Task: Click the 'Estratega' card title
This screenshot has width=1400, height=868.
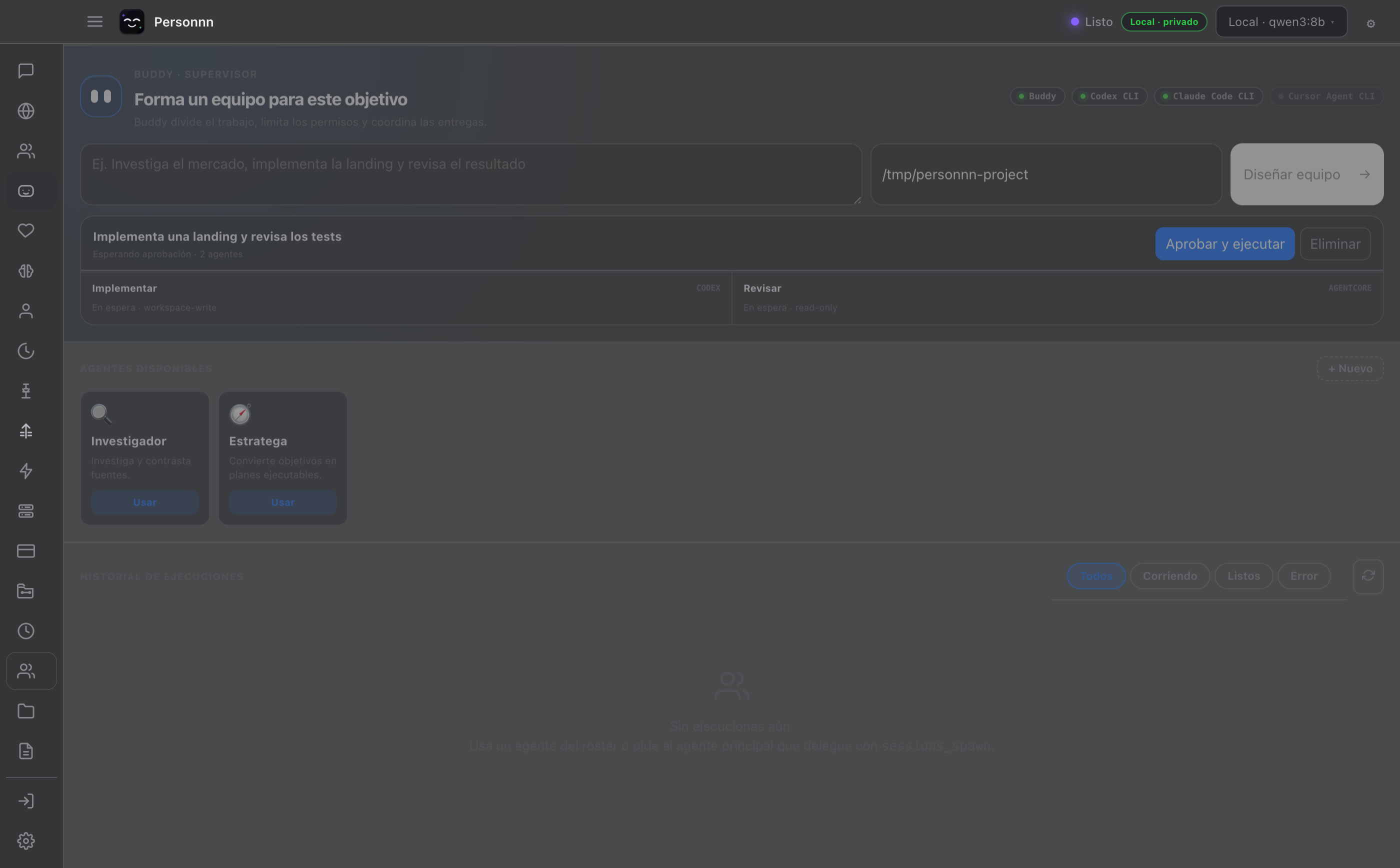Action: pyautogui.click(x=257, y=441)
